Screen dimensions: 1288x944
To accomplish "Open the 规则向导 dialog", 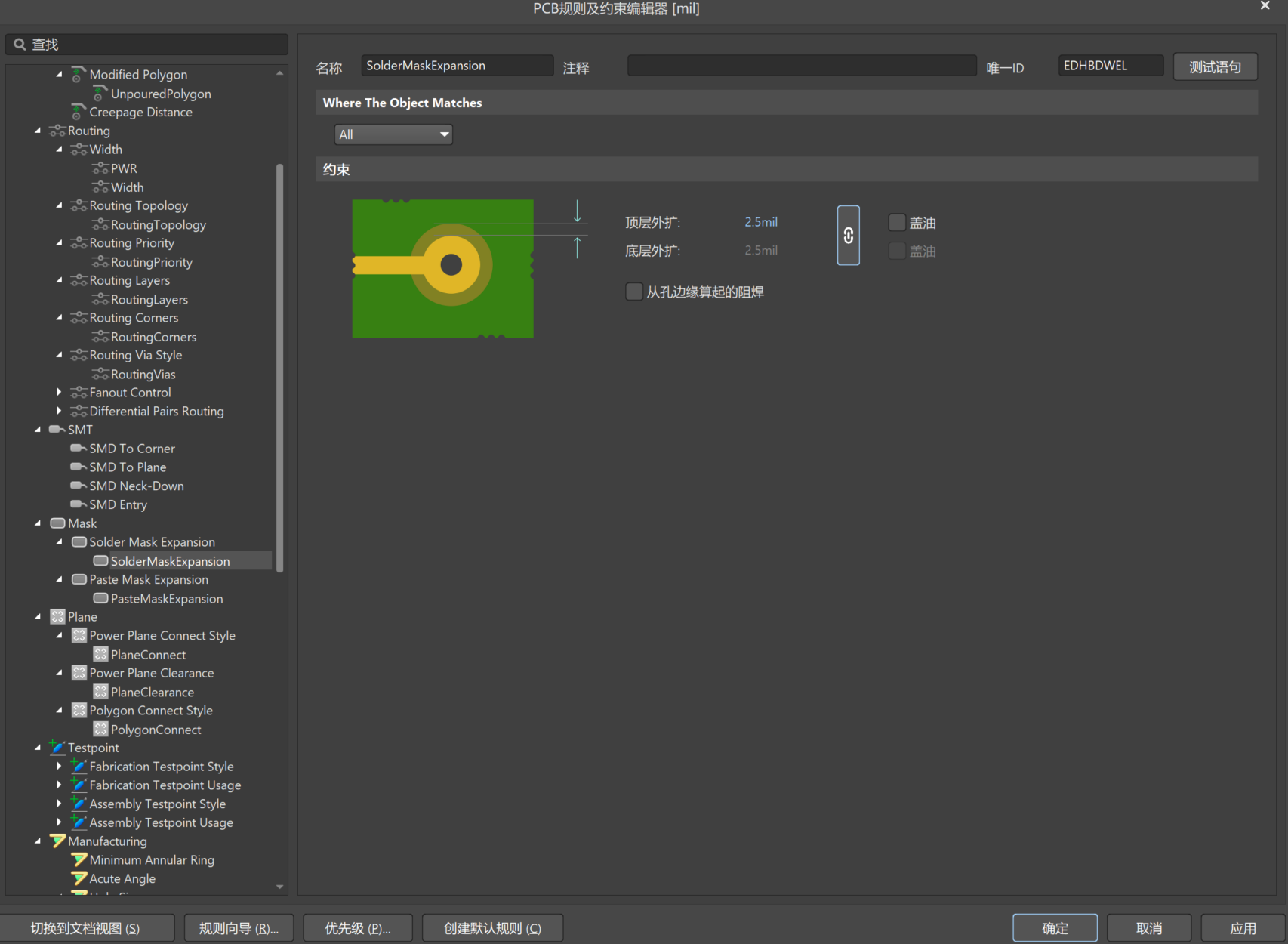I will tap(239, 927).
